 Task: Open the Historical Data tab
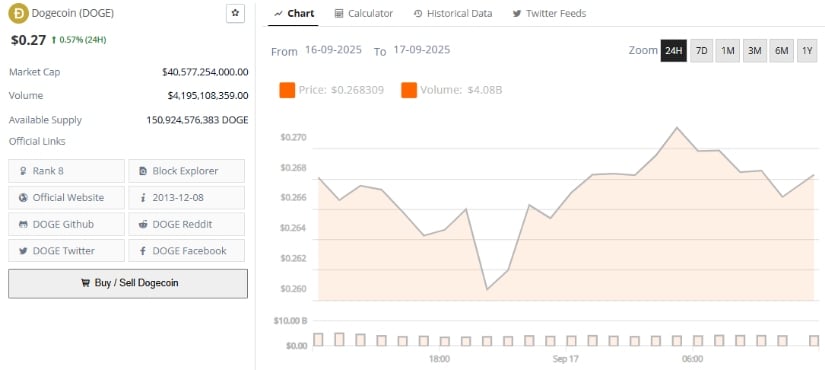(x=452, y=14)
